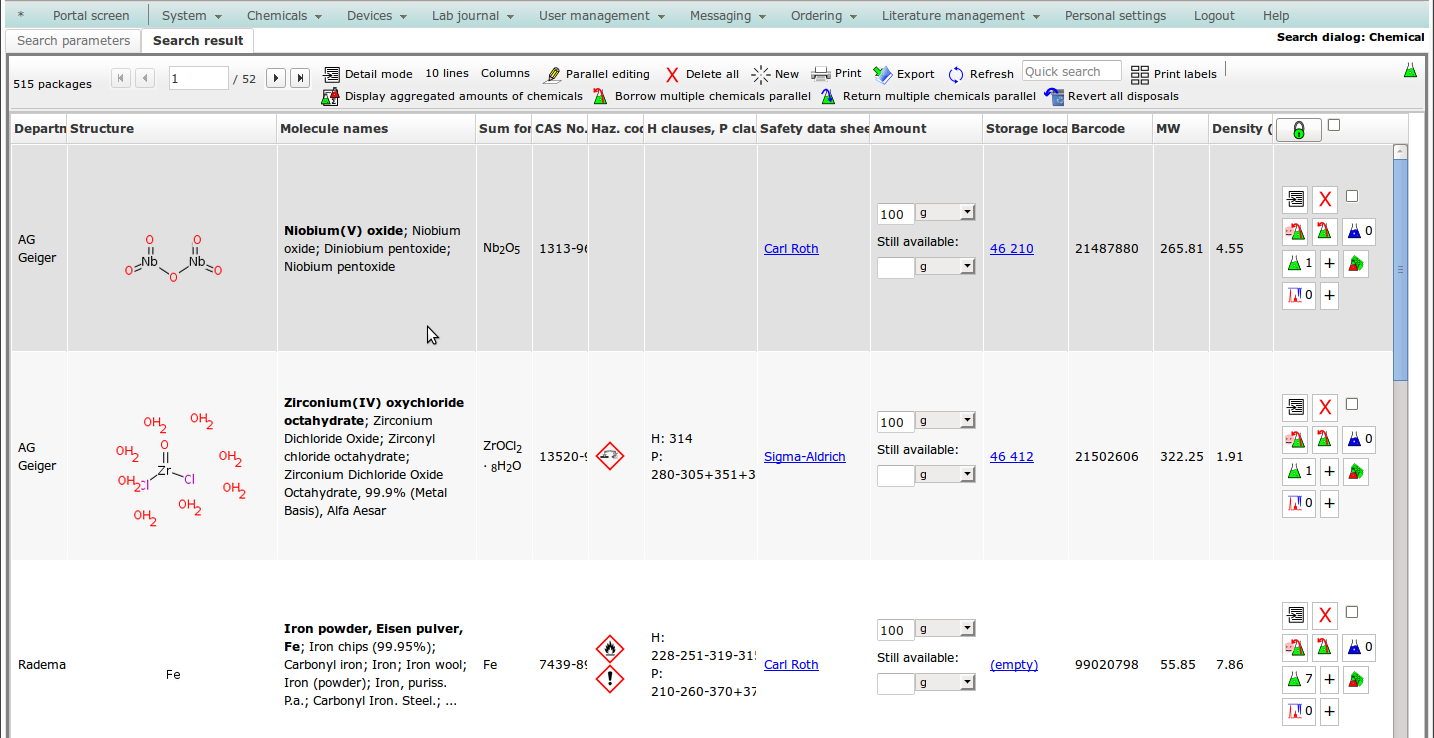The image size is (1434, 738).
Task: Follow the storage location link 46 210
Action: click(x=1011, y=249)
